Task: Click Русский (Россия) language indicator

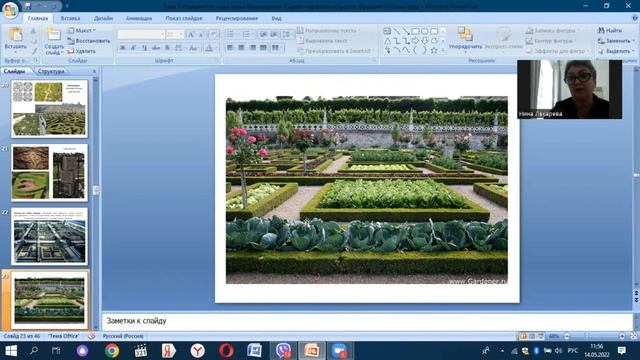Action: point(123,336)
